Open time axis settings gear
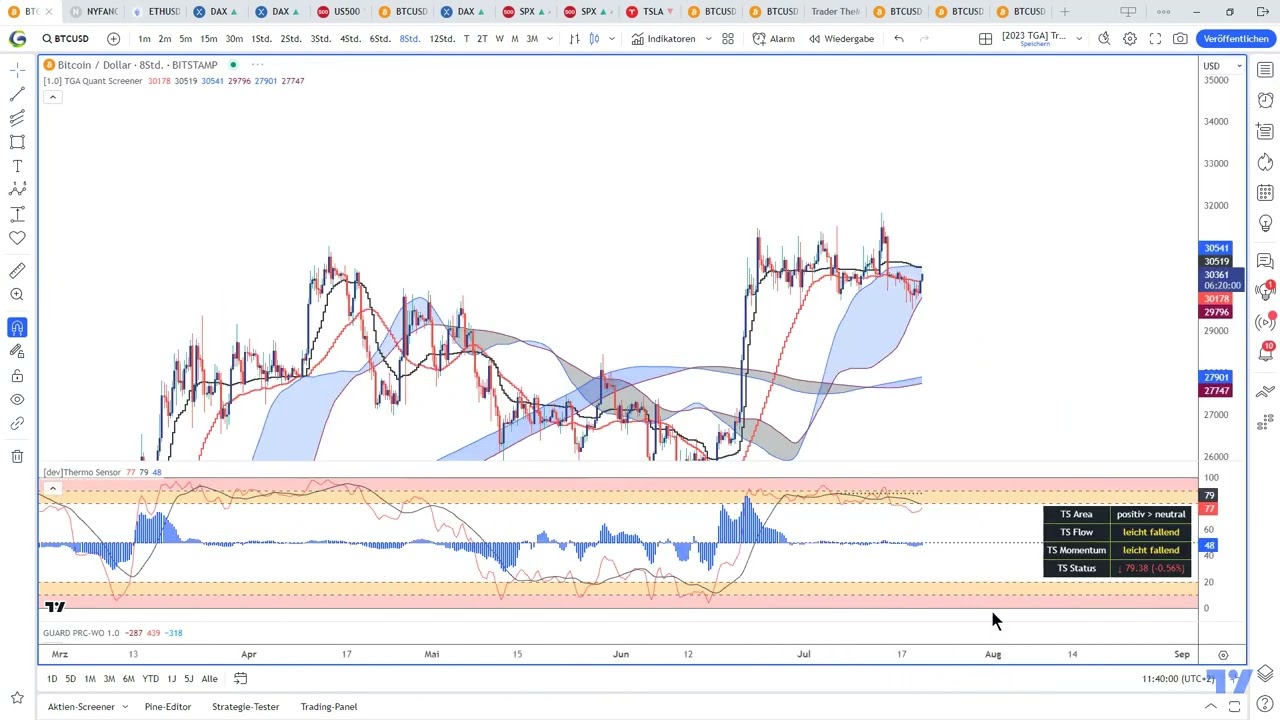1280x720 pixels. click(1223, 655)
